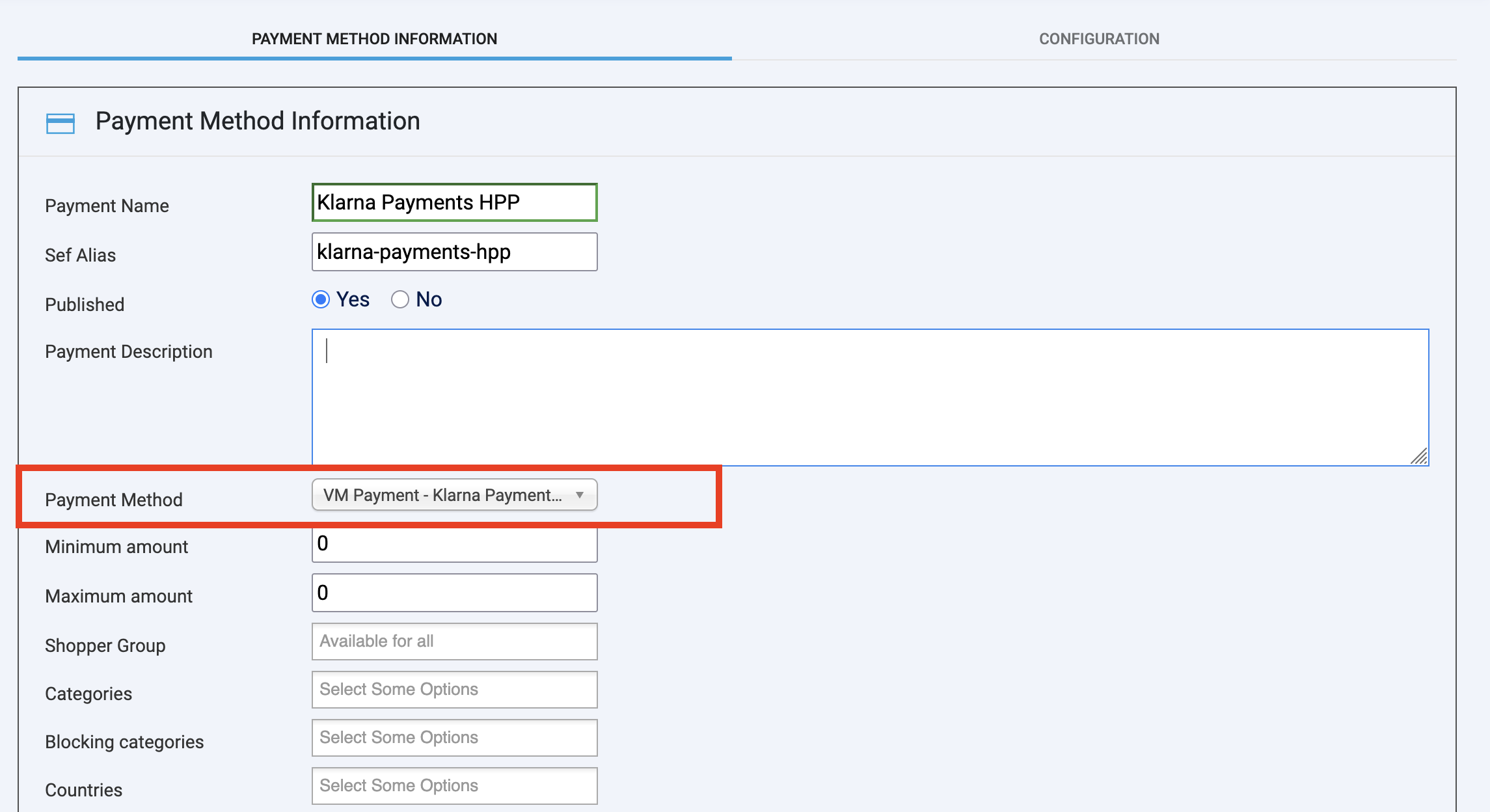Switch to the CONFIGURATION tab
The width and height of the screenshot is (1490, 812).
point(1099,38)
